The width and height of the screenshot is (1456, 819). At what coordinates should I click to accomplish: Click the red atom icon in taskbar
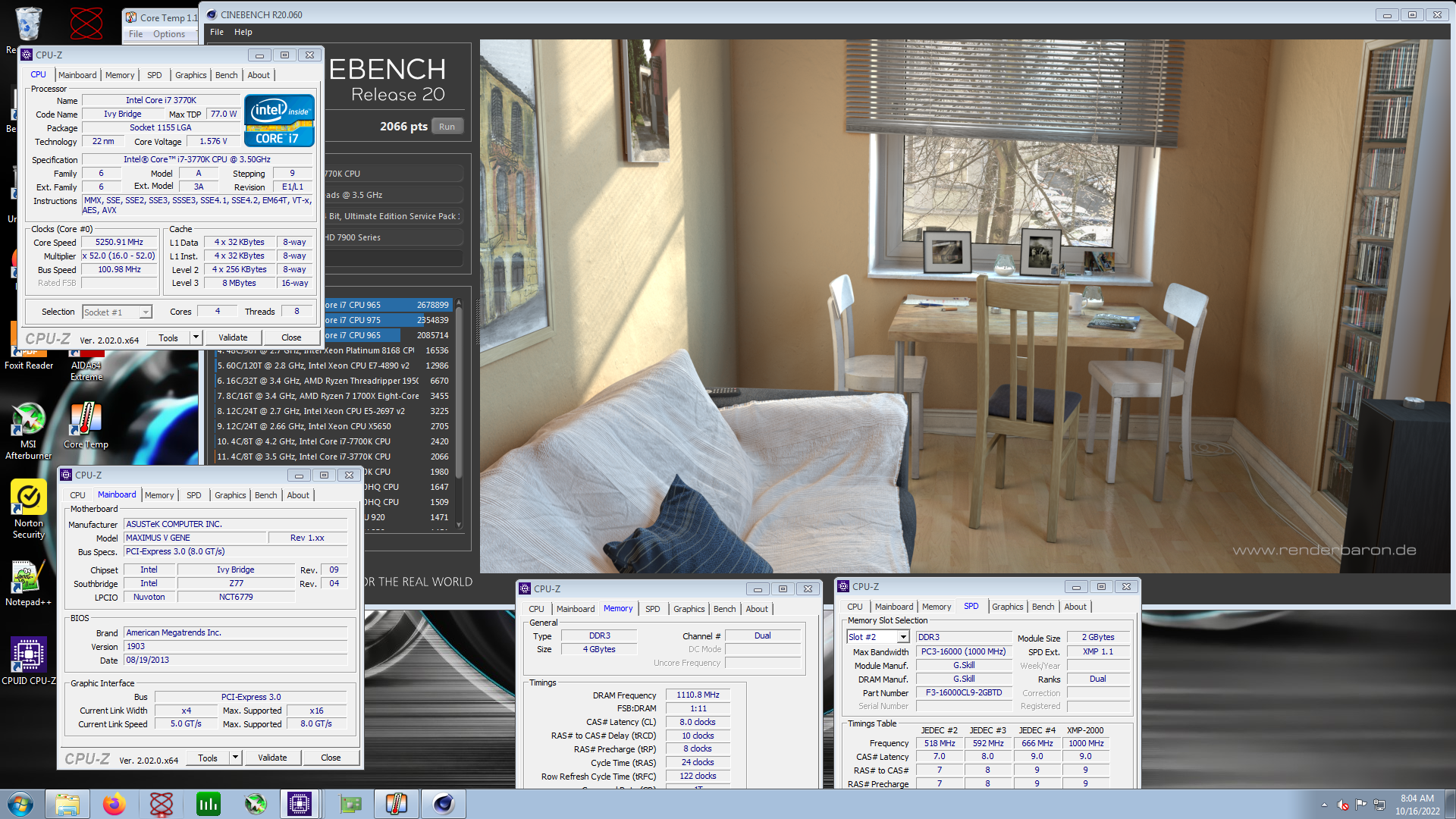click(x=161, y=804)
